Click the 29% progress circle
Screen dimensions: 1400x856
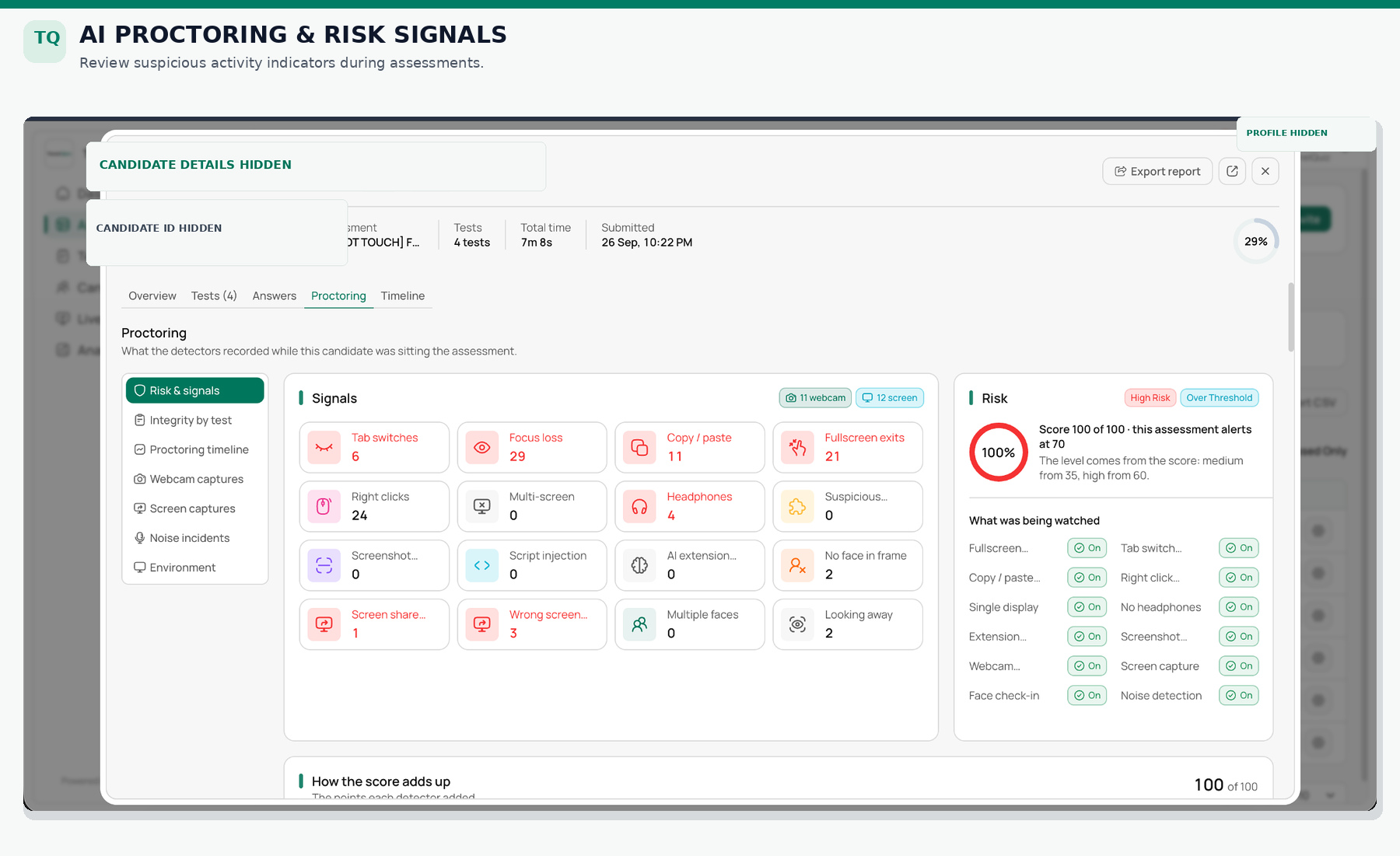(x=1256, y=242)
